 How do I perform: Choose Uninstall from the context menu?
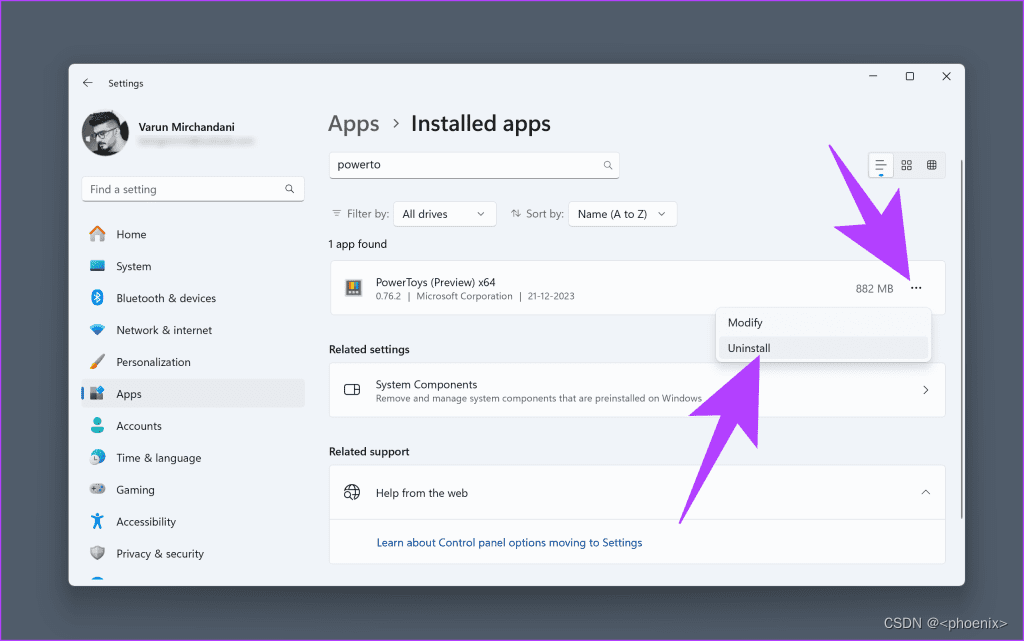(x=823, y=348)
